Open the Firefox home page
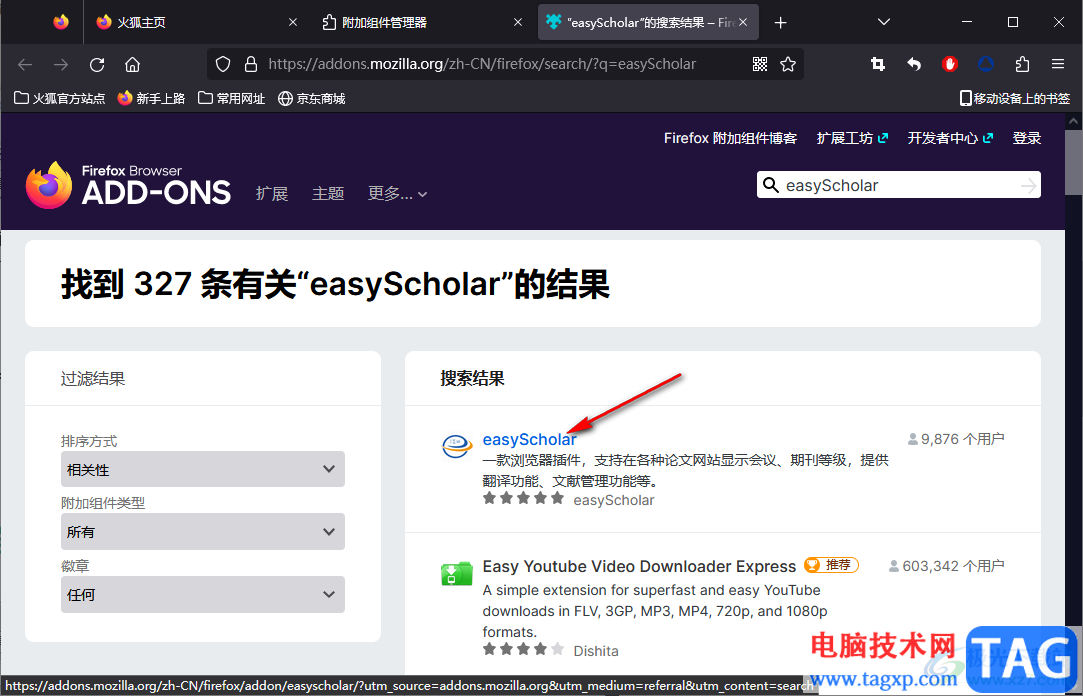Viewport: 1083px width, 696px height. (133, 64)
